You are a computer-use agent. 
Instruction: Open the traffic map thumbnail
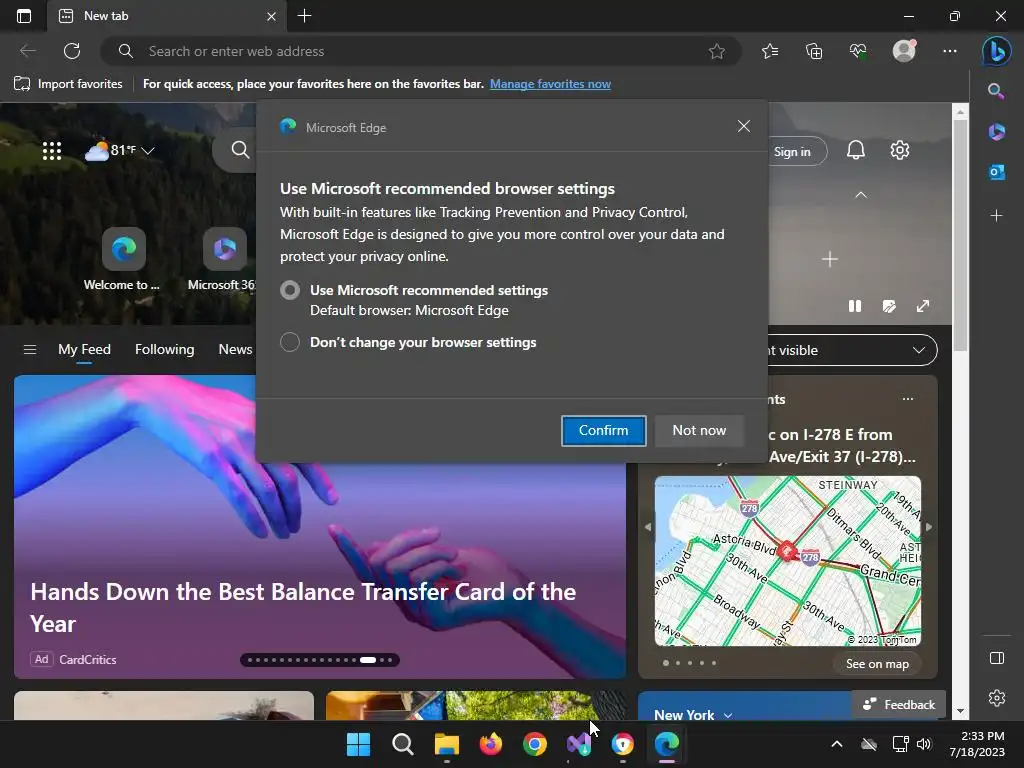click(x=788, y=561)
